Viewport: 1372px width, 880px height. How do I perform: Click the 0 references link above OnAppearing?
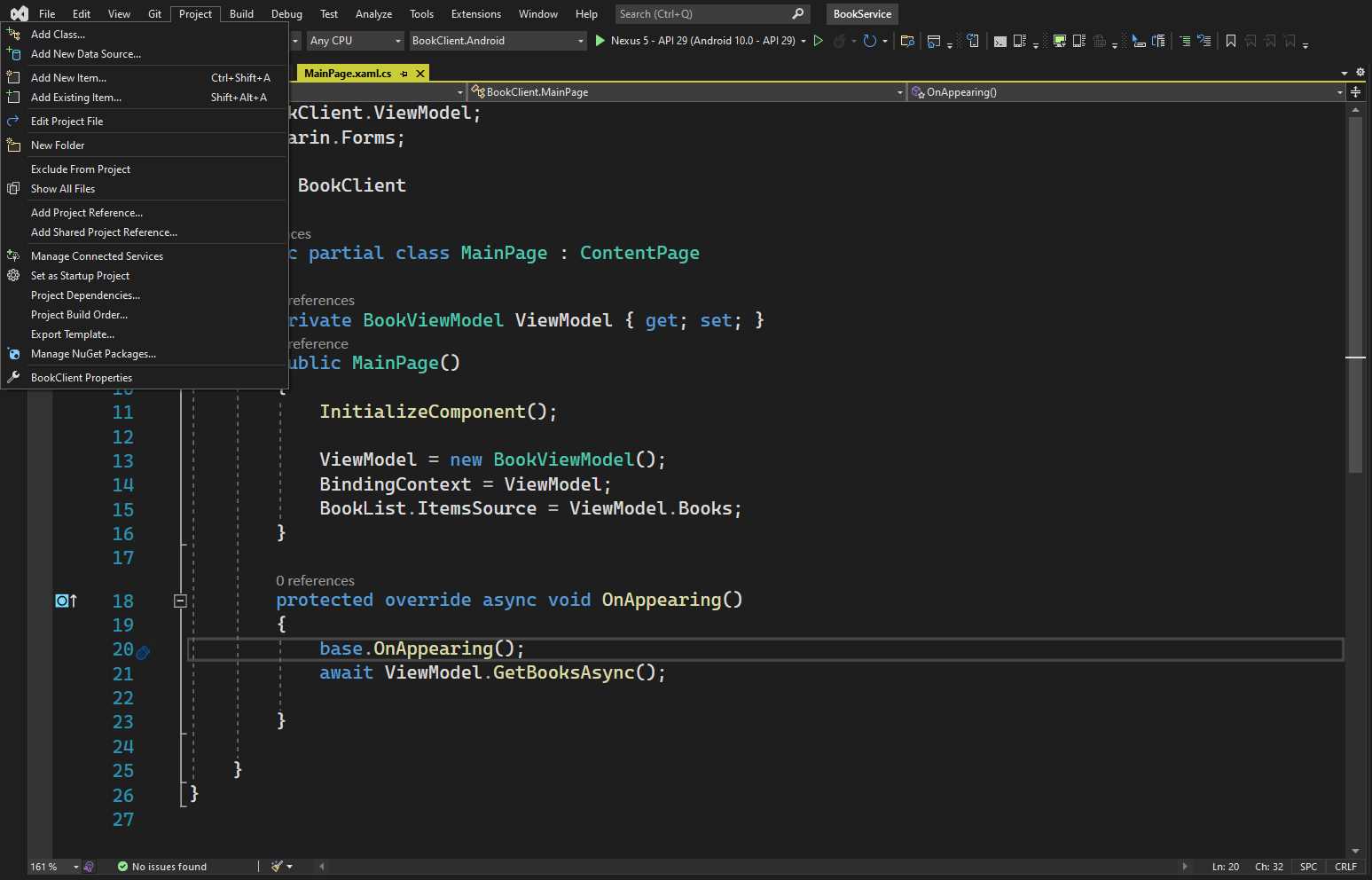coord(315,580)
